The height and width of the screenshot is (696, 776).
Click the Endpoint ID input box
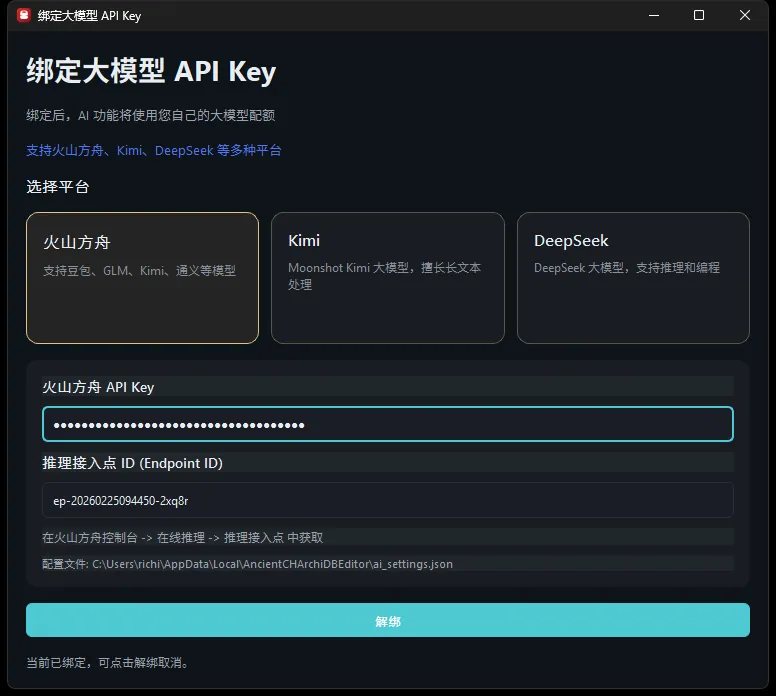(x=387, y=500)
